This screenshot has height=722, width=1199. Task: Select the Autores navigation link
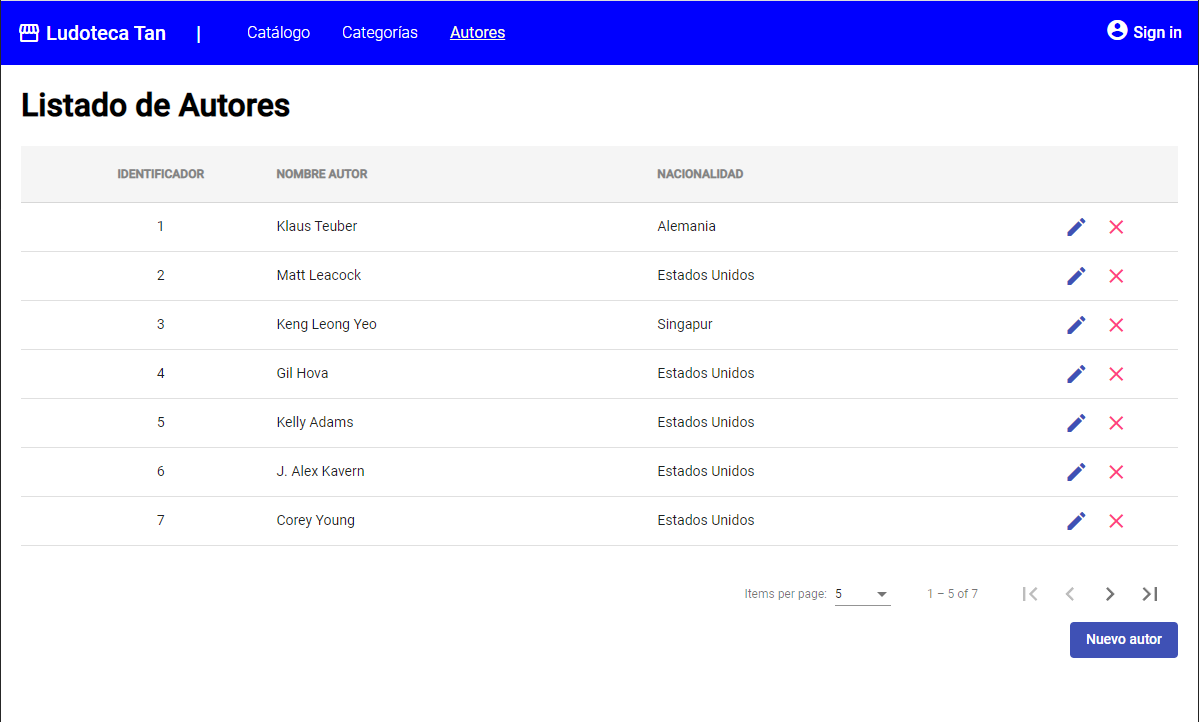pos(477,32)
